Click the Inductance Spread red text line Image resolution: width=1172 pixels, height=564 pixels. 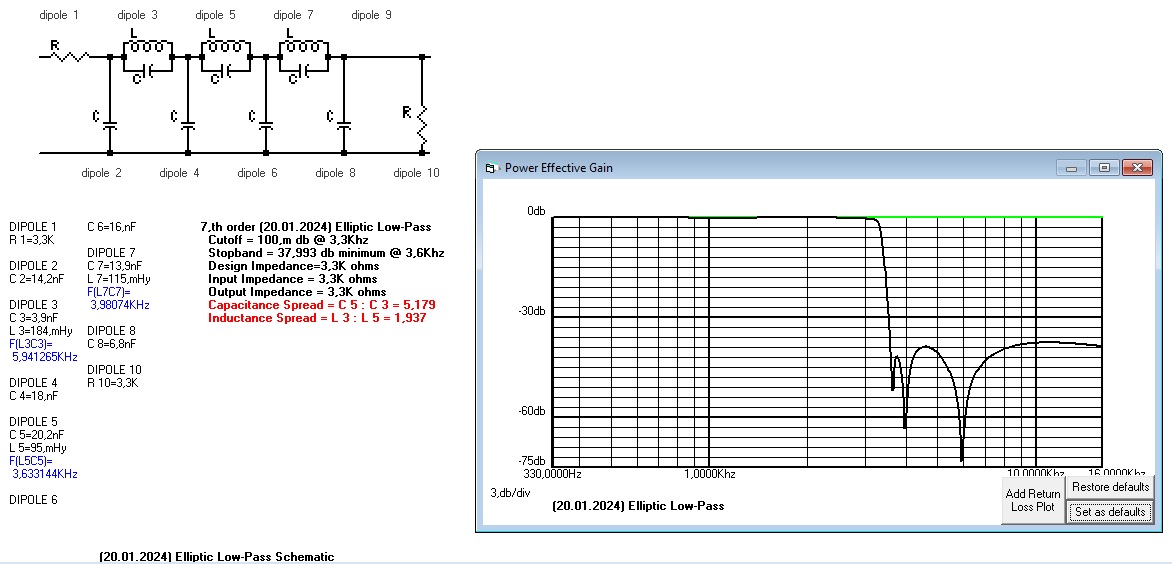click(316, 317)
